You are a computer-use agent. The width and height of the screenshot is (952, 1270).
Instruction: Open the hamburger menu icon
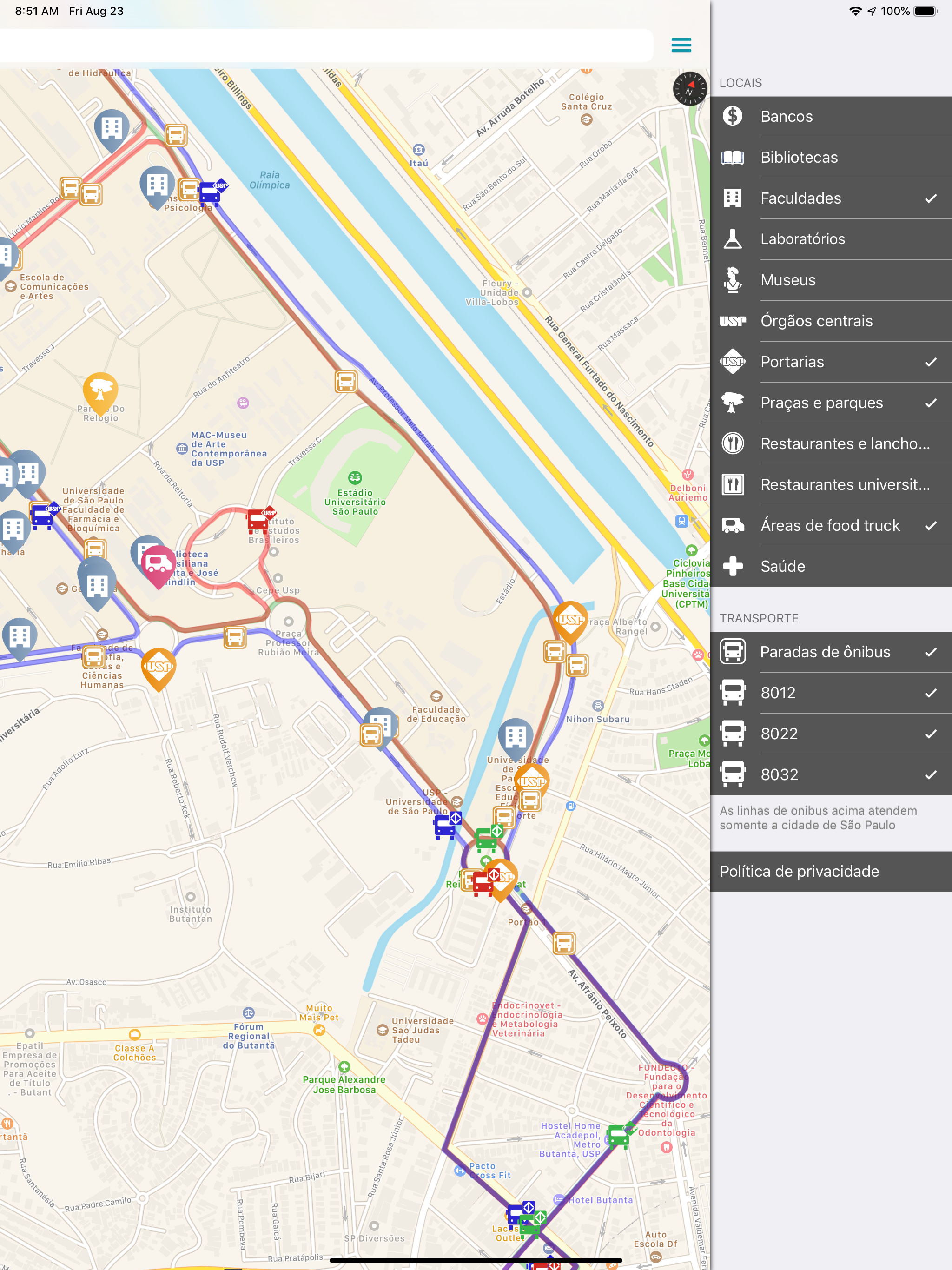click(x=681, y=45)
